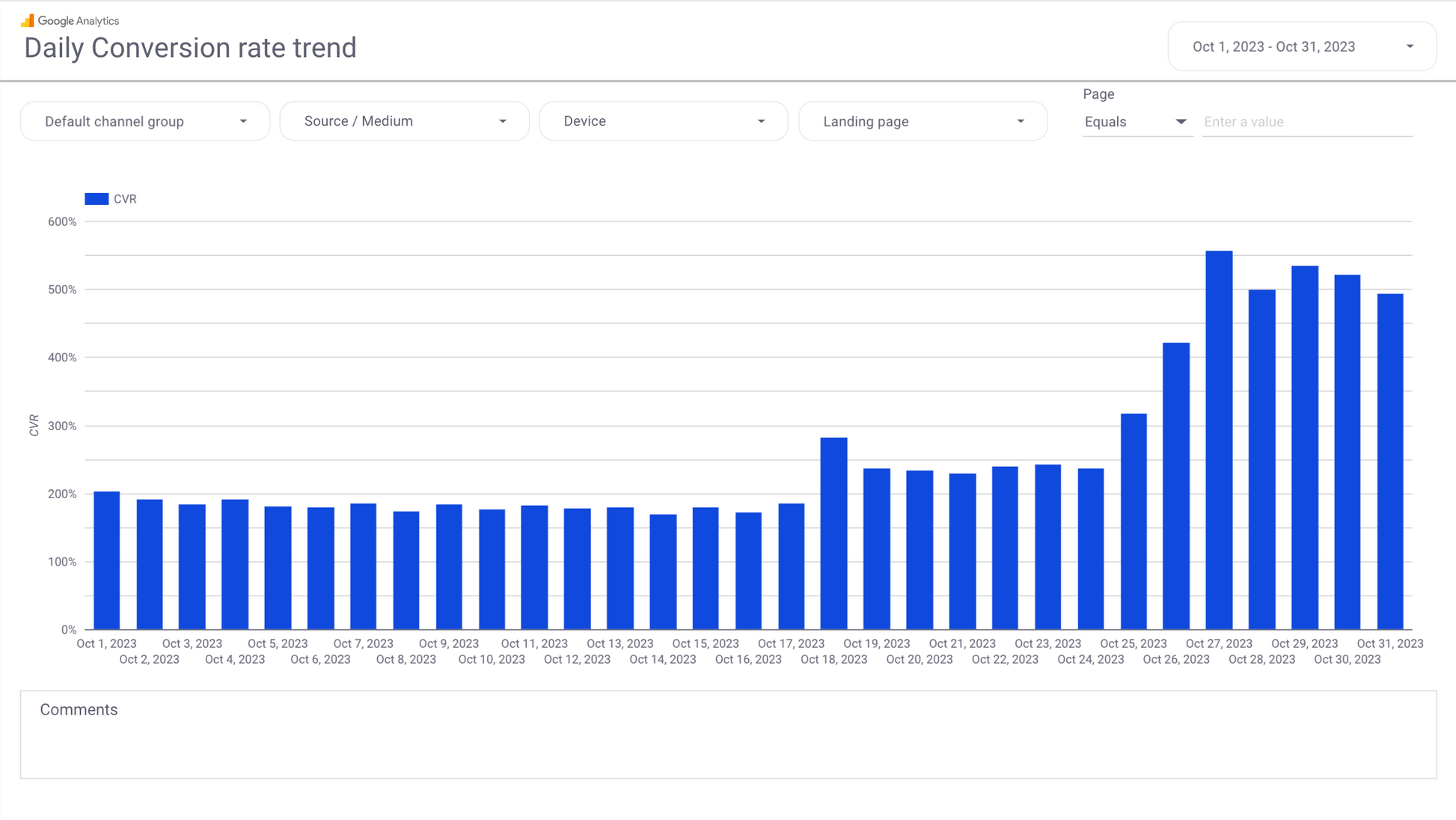Click the Oct 26, 2023 bar

tap(1176, 486)
